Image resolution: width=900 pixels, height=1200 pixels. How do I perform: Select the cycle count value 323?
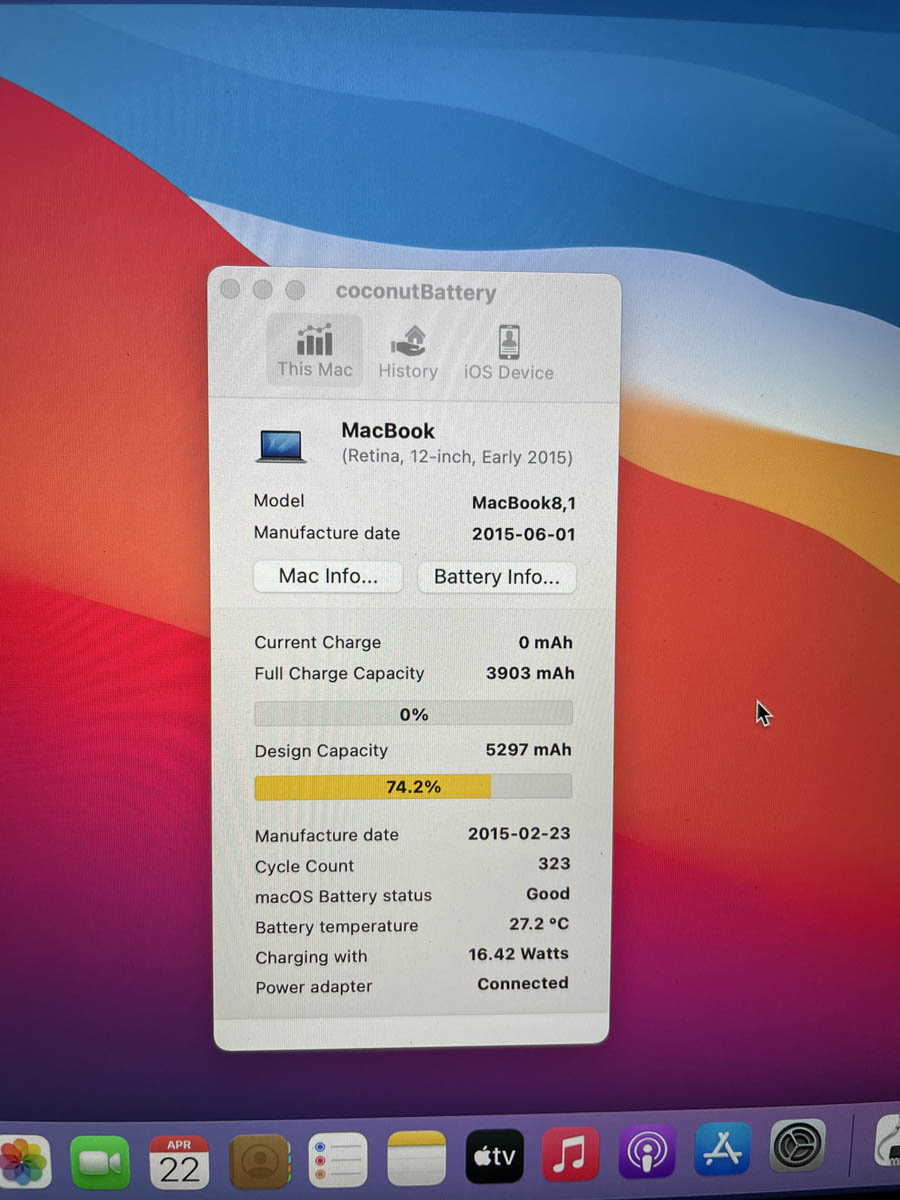pos(554,863)
